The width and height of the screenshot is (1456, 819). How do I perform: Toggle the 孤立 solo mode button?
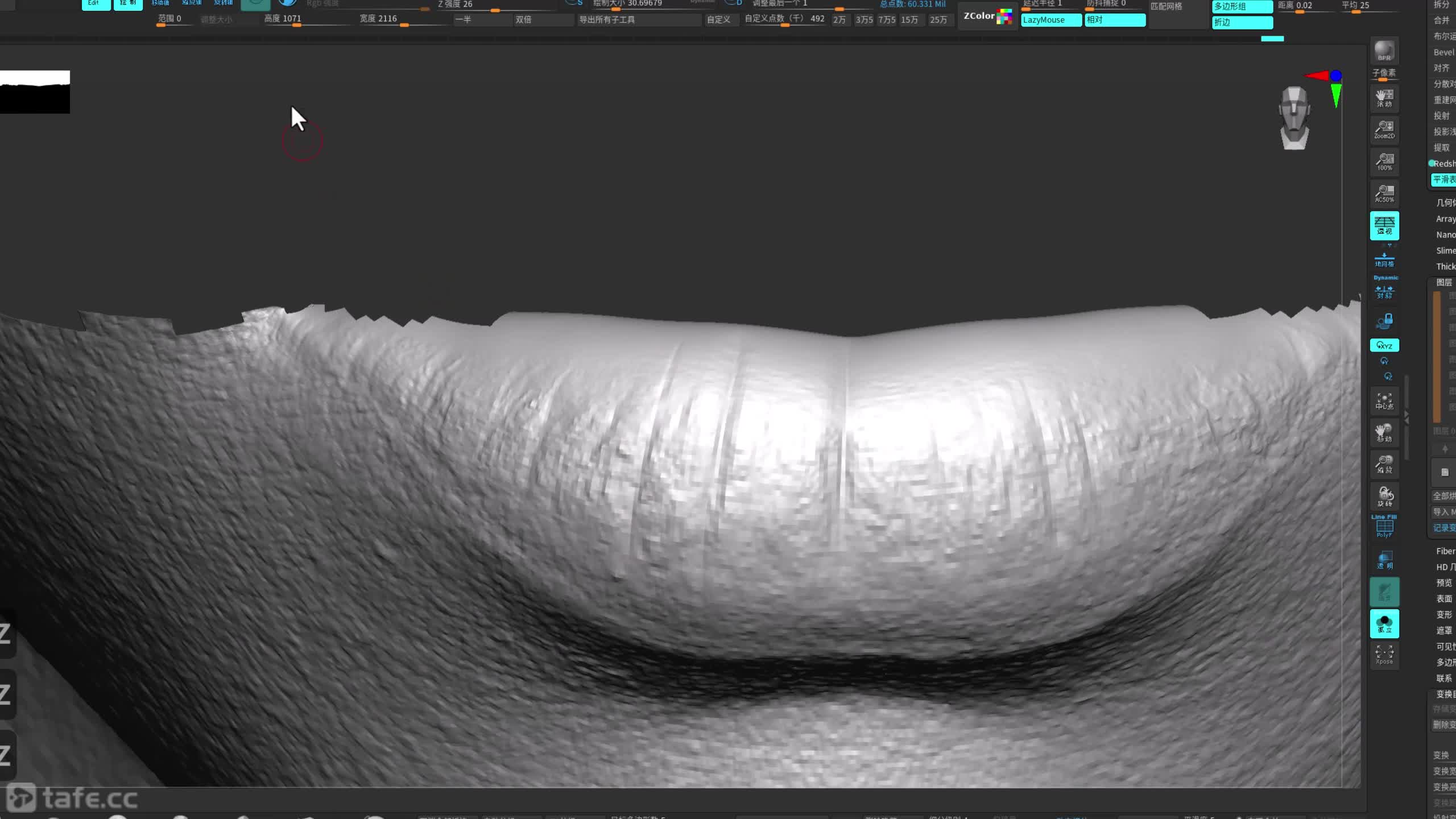click(1384, 623)
